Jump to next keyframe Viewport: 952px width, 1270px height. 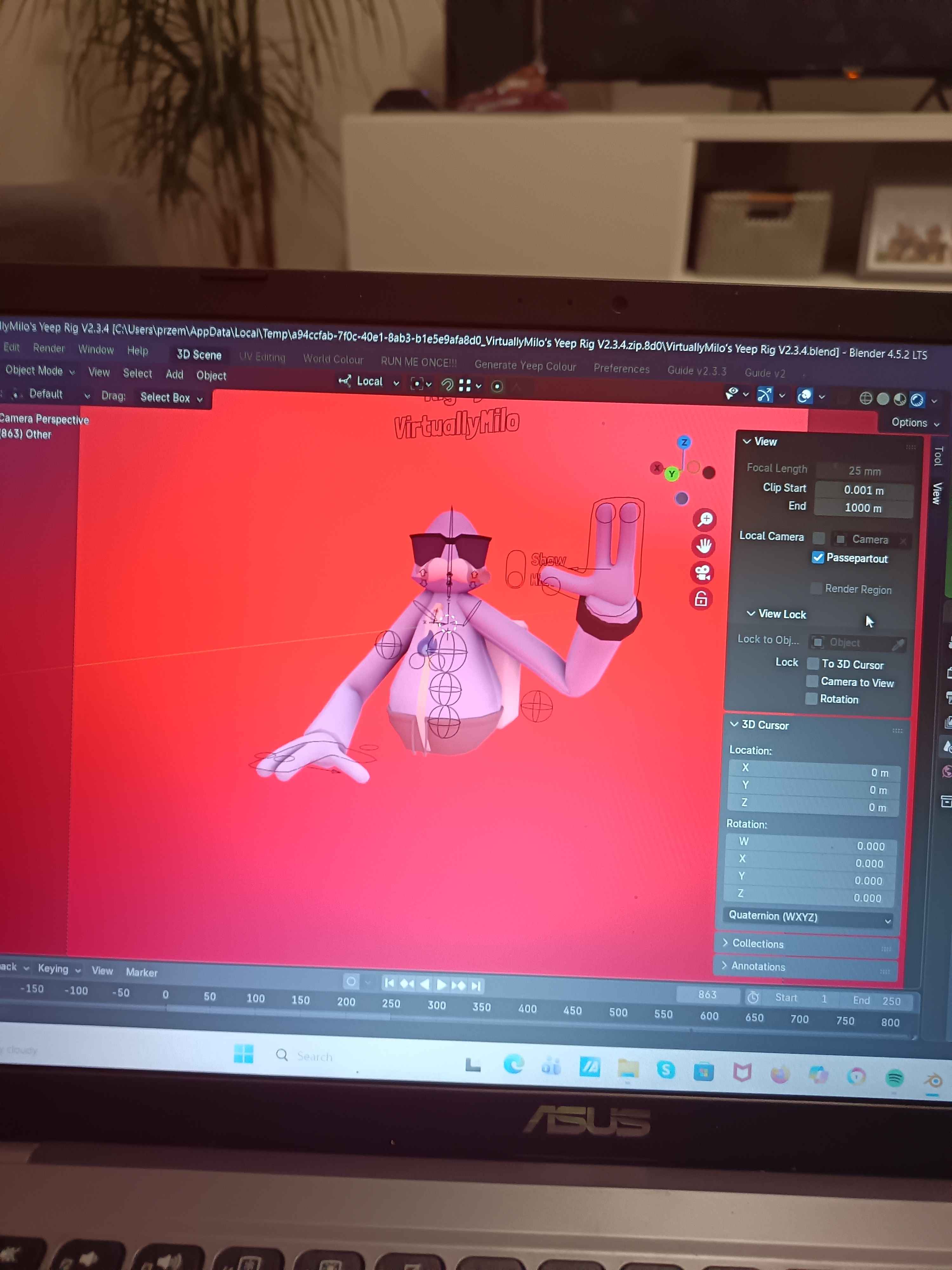pos(459,985)
